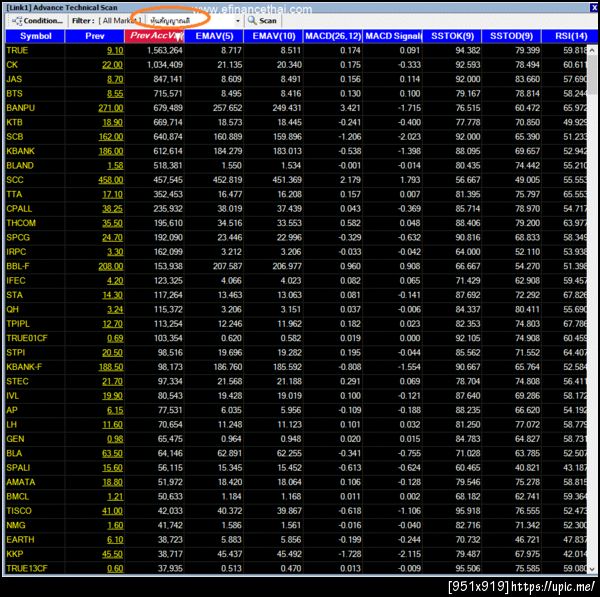Sort by EMAV(10) column header

(273, 36)
